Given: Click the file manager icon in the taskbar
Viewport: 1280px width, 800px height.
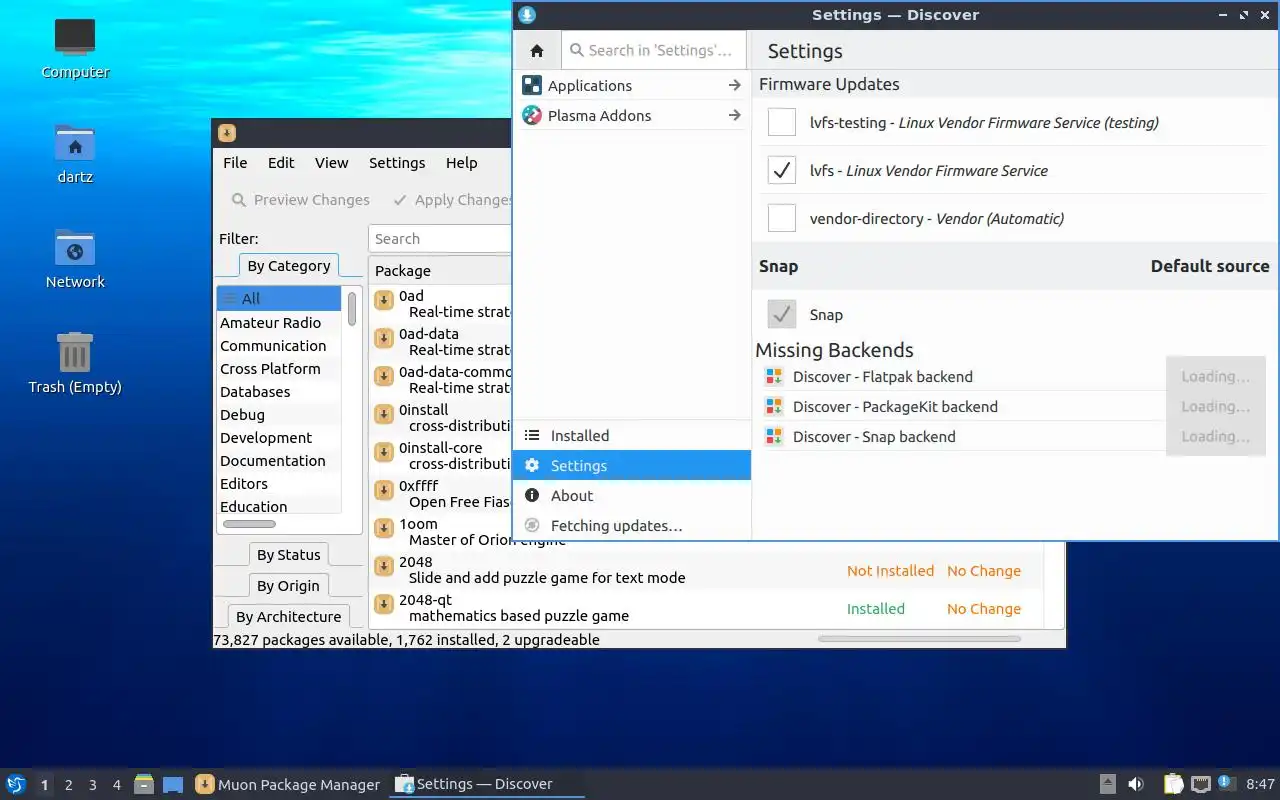Looking at the screenshot, I should click(x=144, y=784).
